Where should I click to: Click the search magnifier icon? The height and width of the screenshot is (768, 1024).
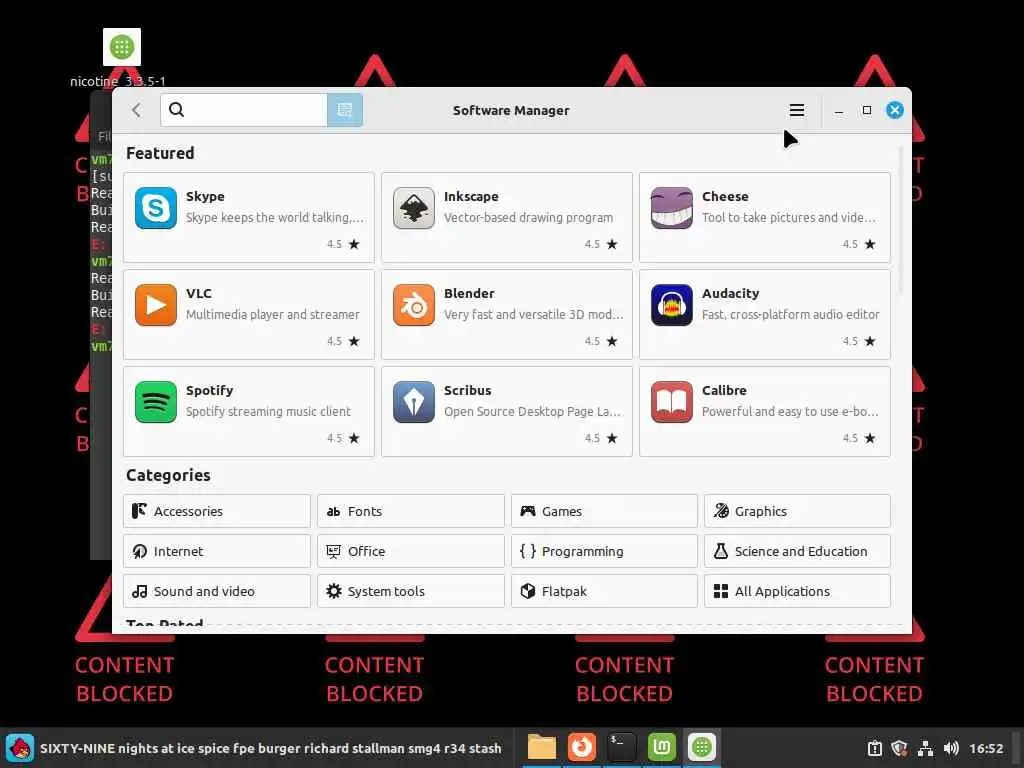[176, 109]
